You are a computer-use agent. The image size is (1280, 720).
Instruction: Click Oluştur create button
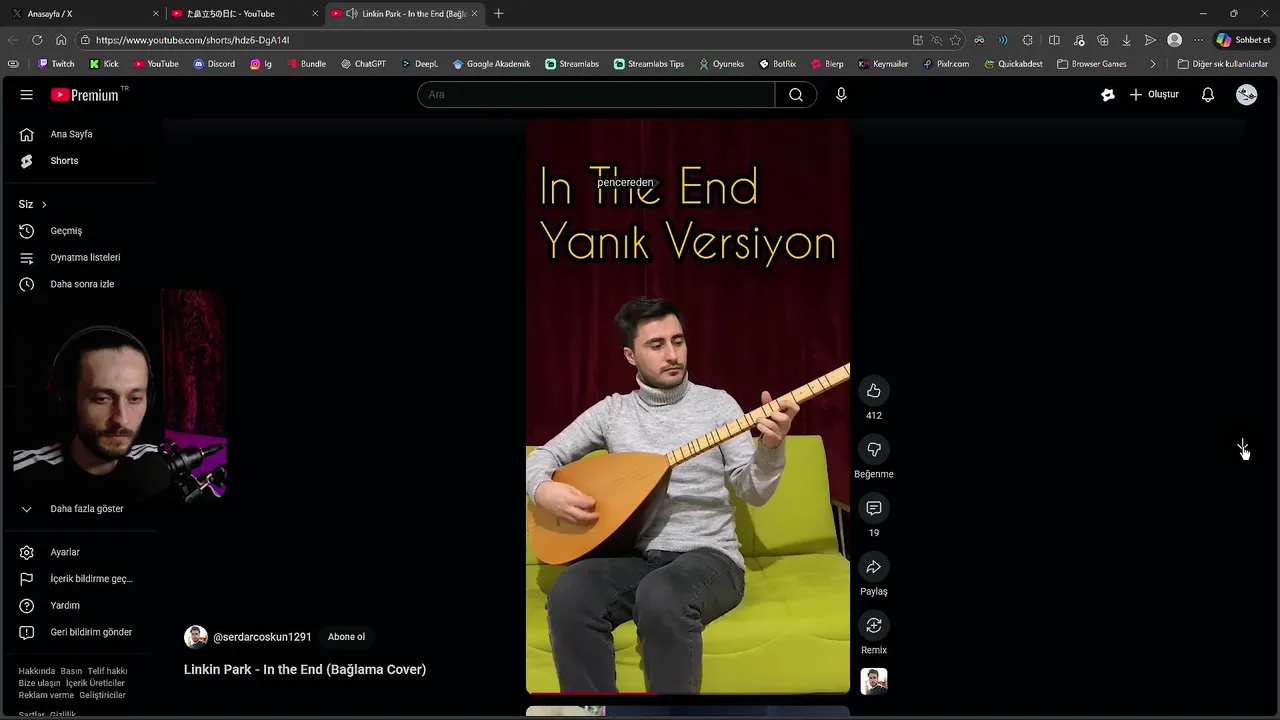[x=1154, y=95]
